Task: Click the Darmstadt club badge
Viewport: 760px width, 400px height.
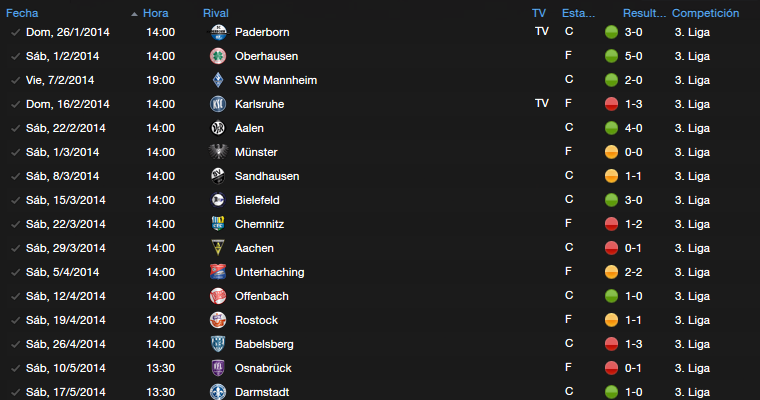Action: click(x=218, y=392)
